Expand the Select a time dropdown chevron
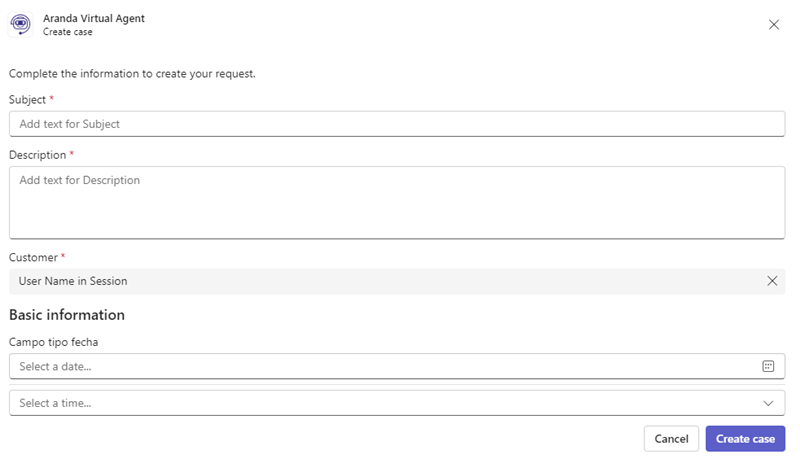Image resolution: width=800 pixels, height=467 pixels. pos(768,403)
